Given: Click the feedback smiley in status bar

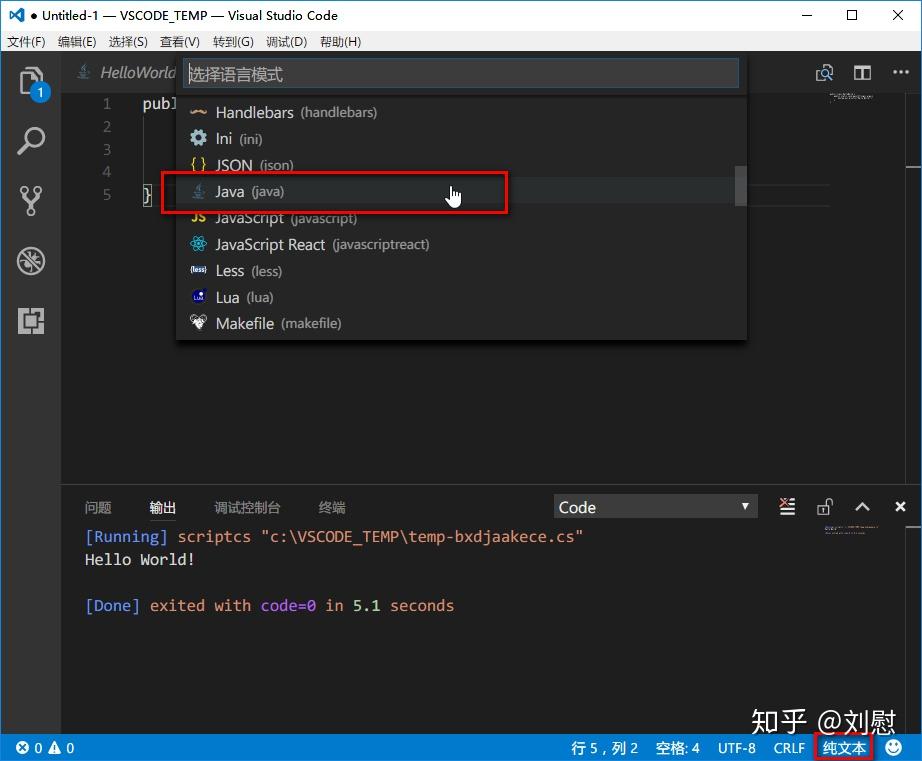Looking at the screenshot, I should (x=893, y=748).
